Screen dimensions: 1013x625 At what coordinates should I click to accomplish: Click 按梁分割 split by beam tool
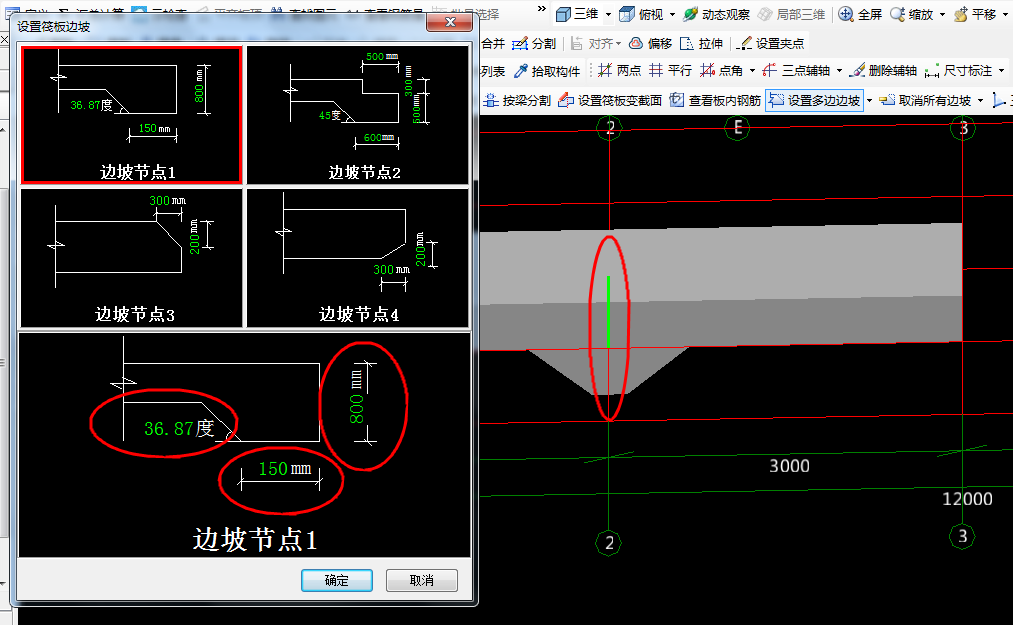pos(517,100)
